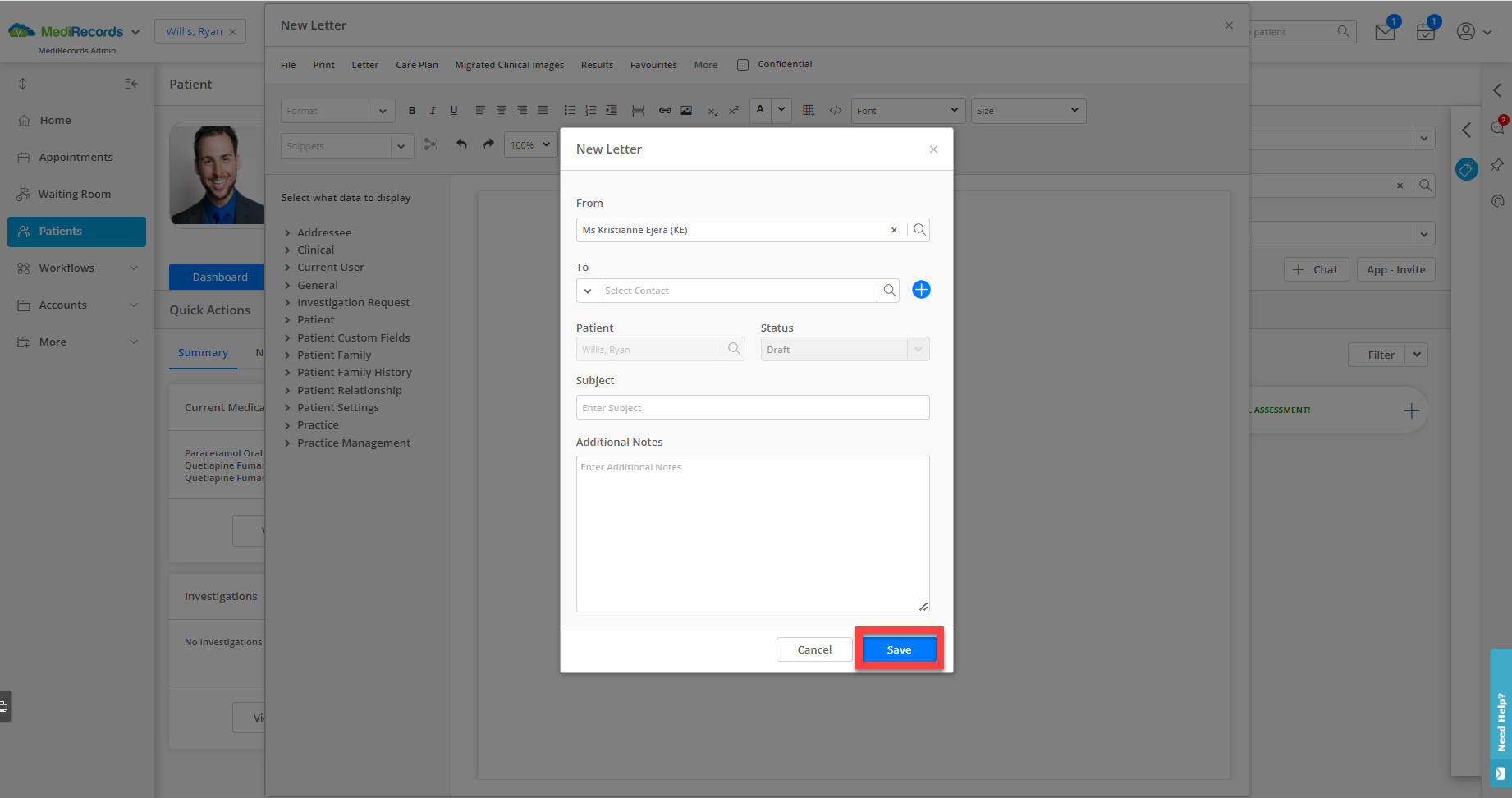
Task: Open the Size dropdown
Action: point(1029,111)
